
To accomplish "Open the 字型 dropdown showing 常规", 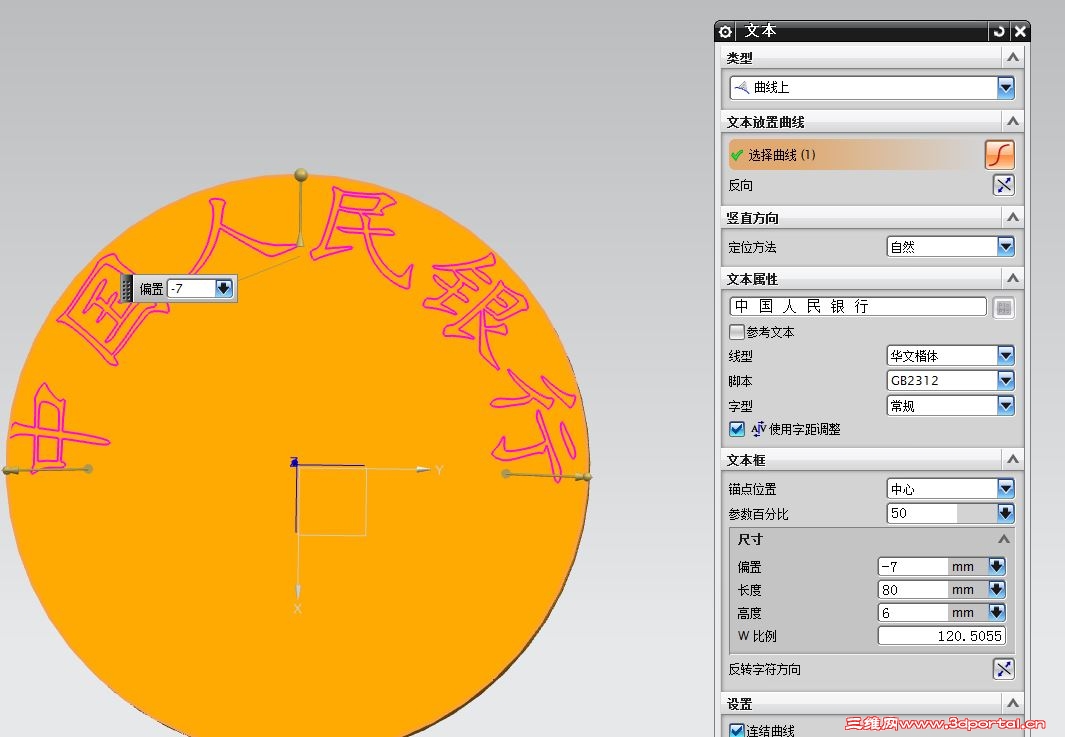I will (1005, 406).
